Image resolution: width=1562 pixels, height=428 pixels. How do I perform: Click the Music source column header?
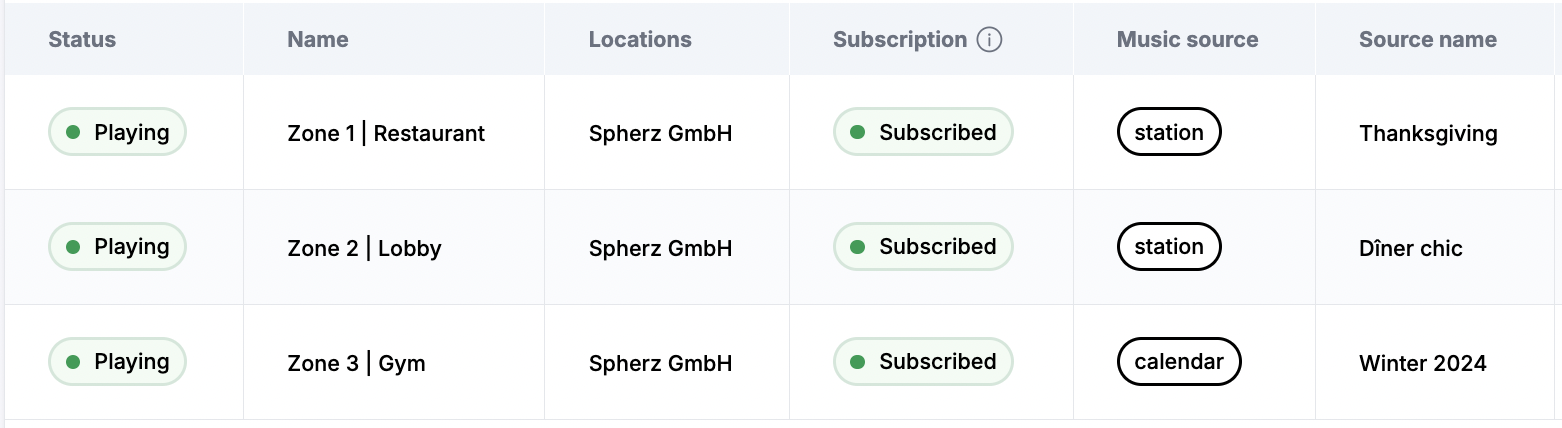(1187, 40)
